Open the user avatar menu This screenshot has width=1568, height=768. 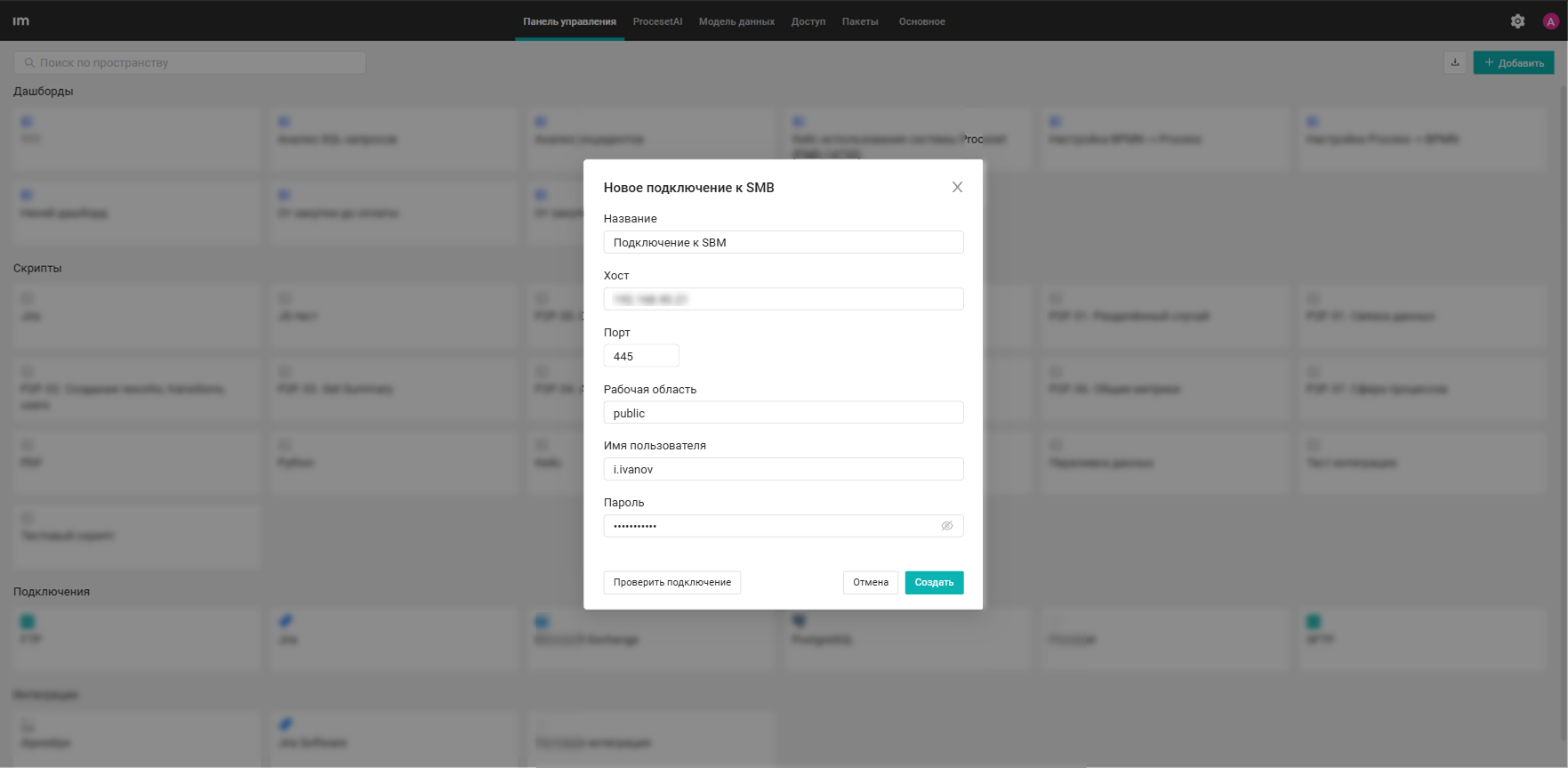tap(1550, 21)
